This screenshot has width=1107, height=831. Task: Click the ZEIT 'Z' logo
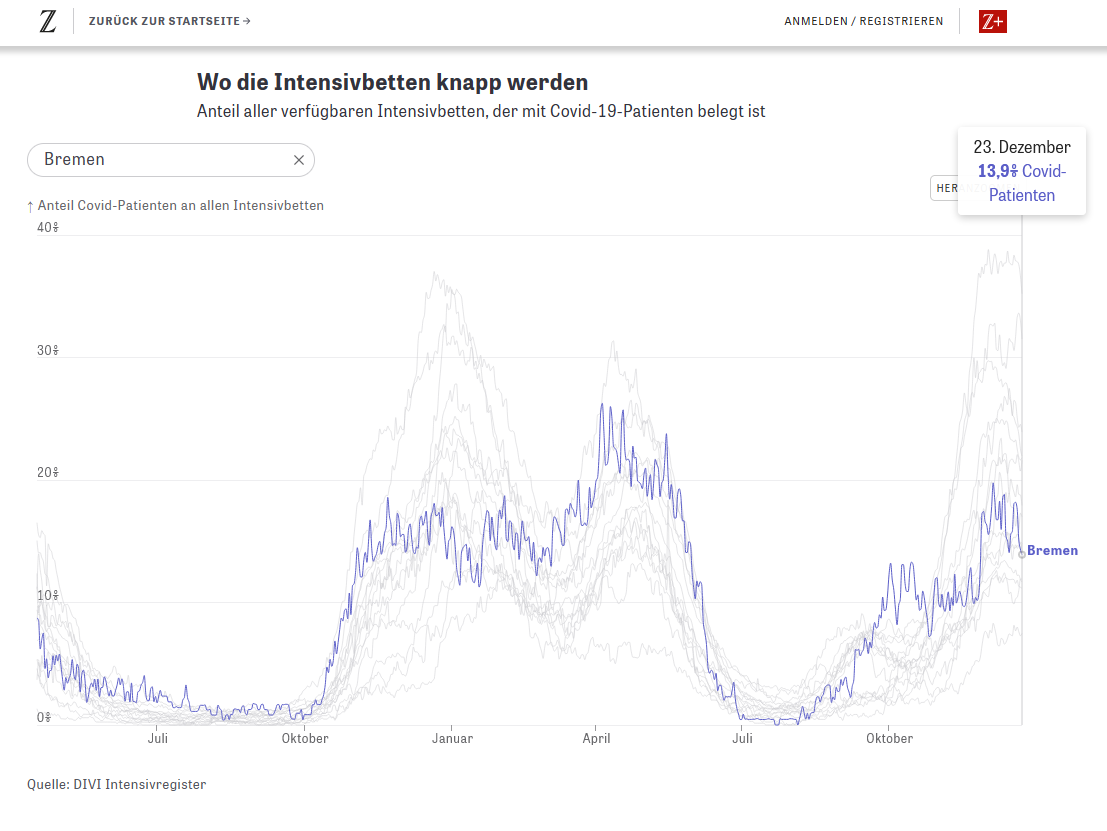pos(48,21)
